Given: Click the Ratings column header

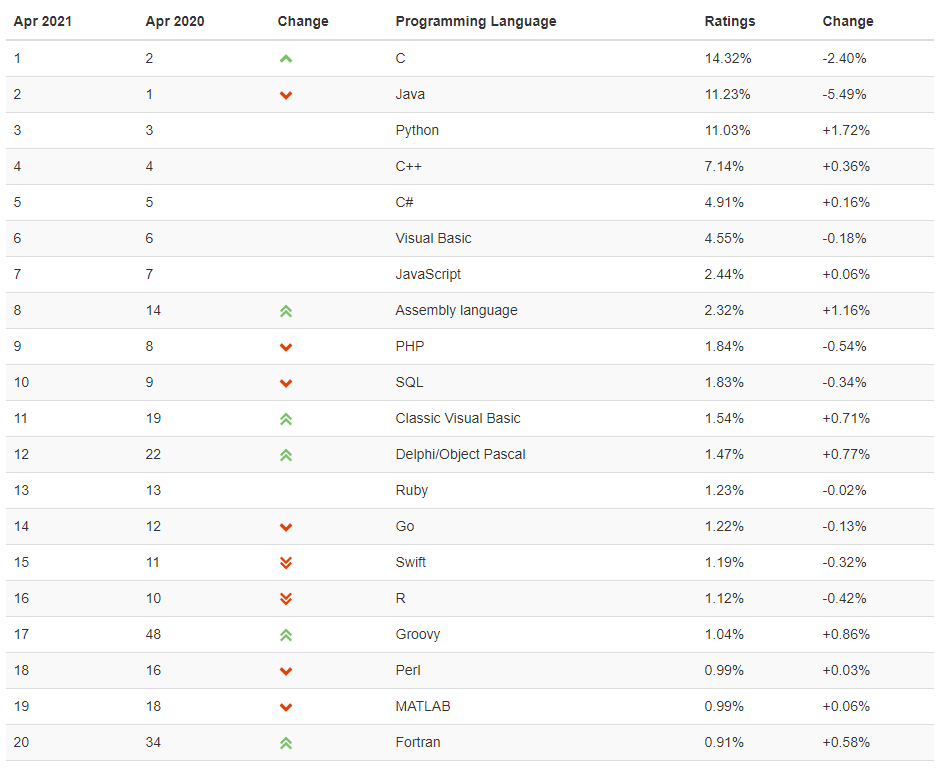Looking at the screenshot, I should coord(730,22).
